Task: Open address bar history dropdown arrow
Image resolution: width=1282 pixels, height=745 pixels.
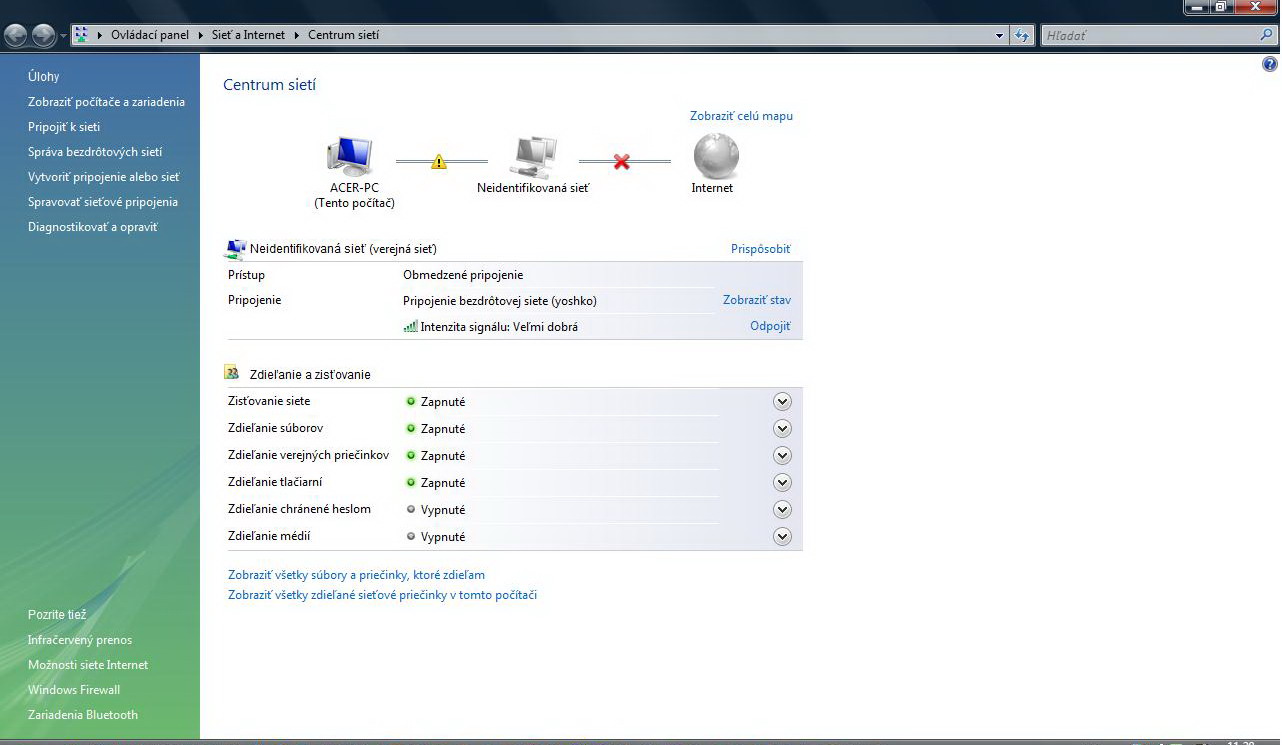Action: [x=1000, y=36]
